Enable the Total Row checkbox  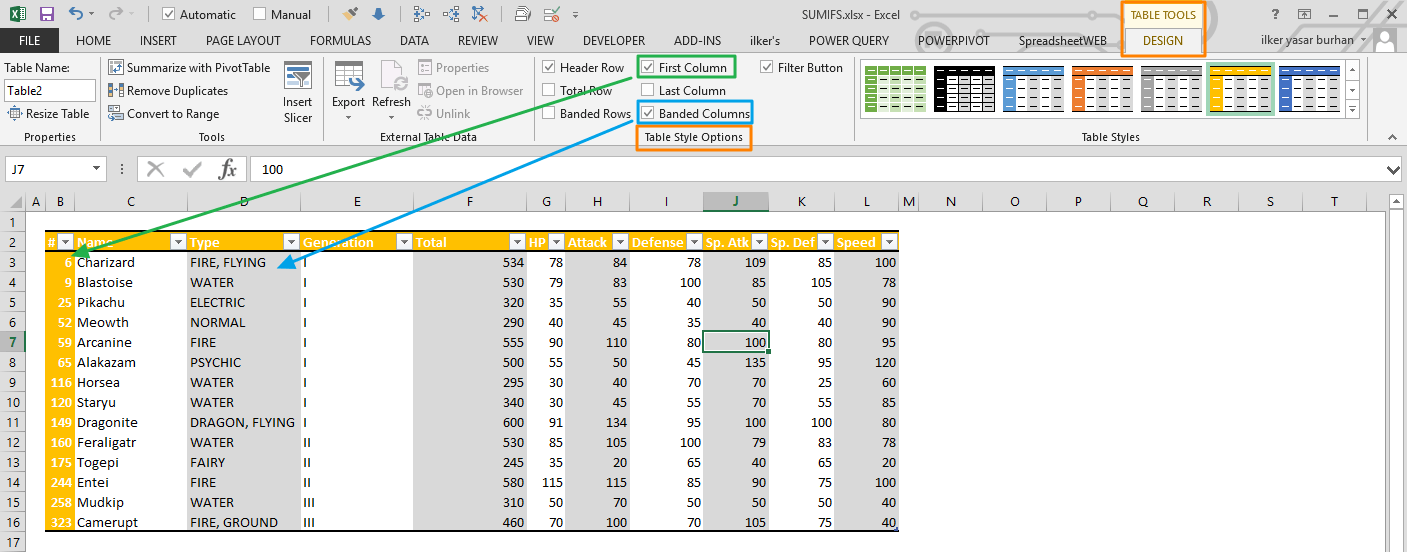549,91
